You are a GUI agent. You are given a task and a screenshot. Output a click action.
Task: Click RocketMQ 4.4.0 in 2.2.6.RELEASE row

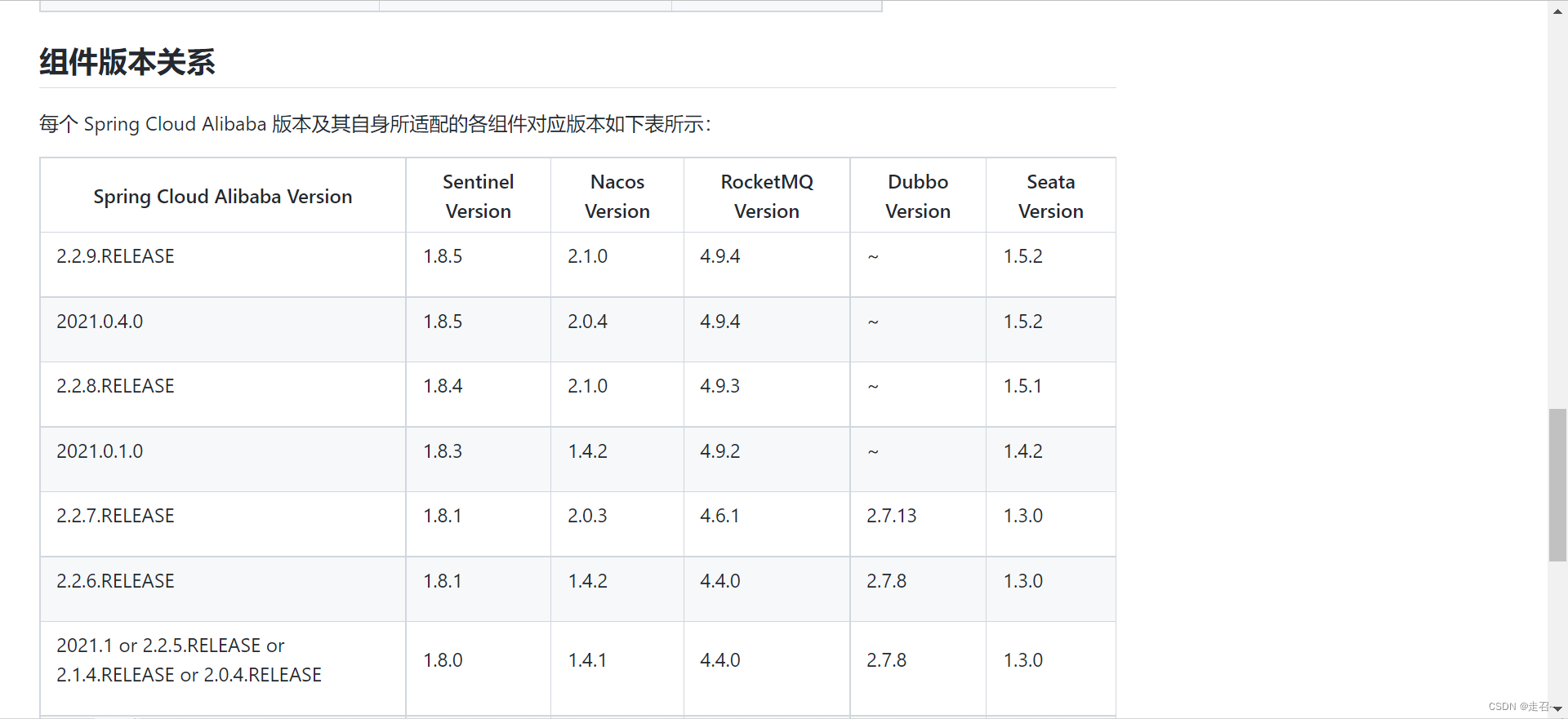(x=719, y=581)
